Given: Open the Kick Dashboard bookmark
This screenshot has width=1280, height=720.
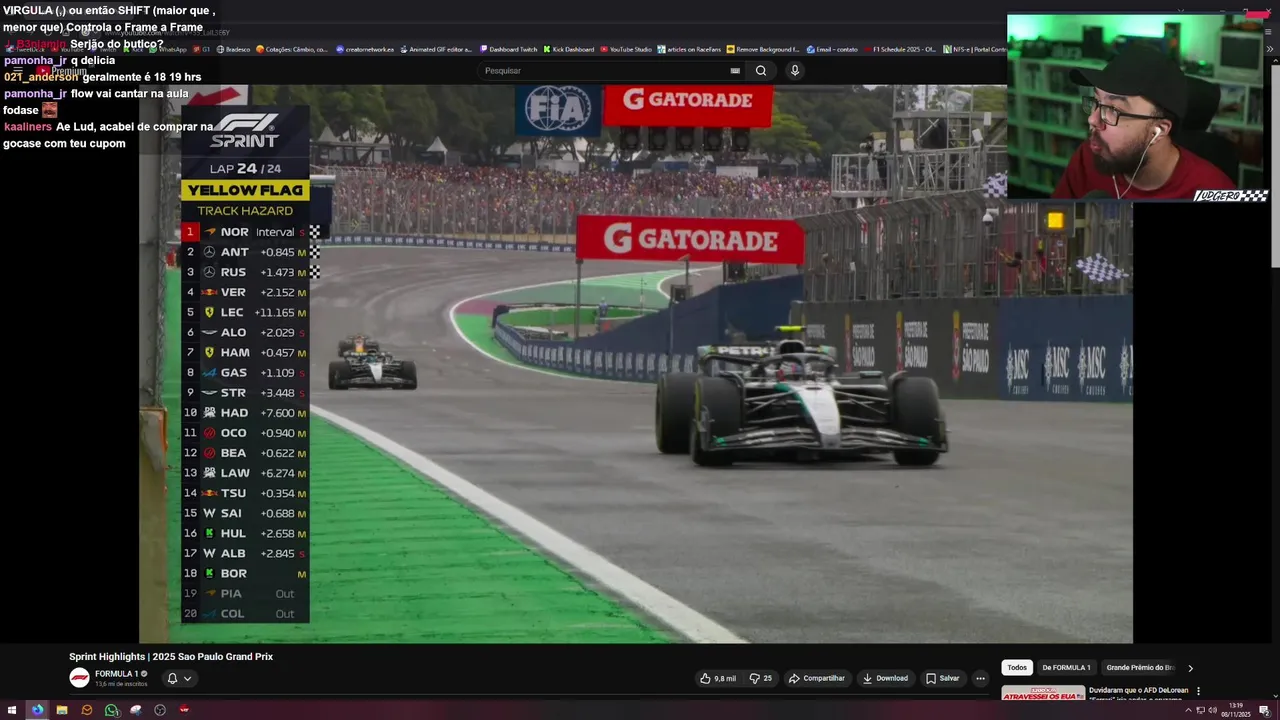Looking at the screenshot, I should click(569, 49).
